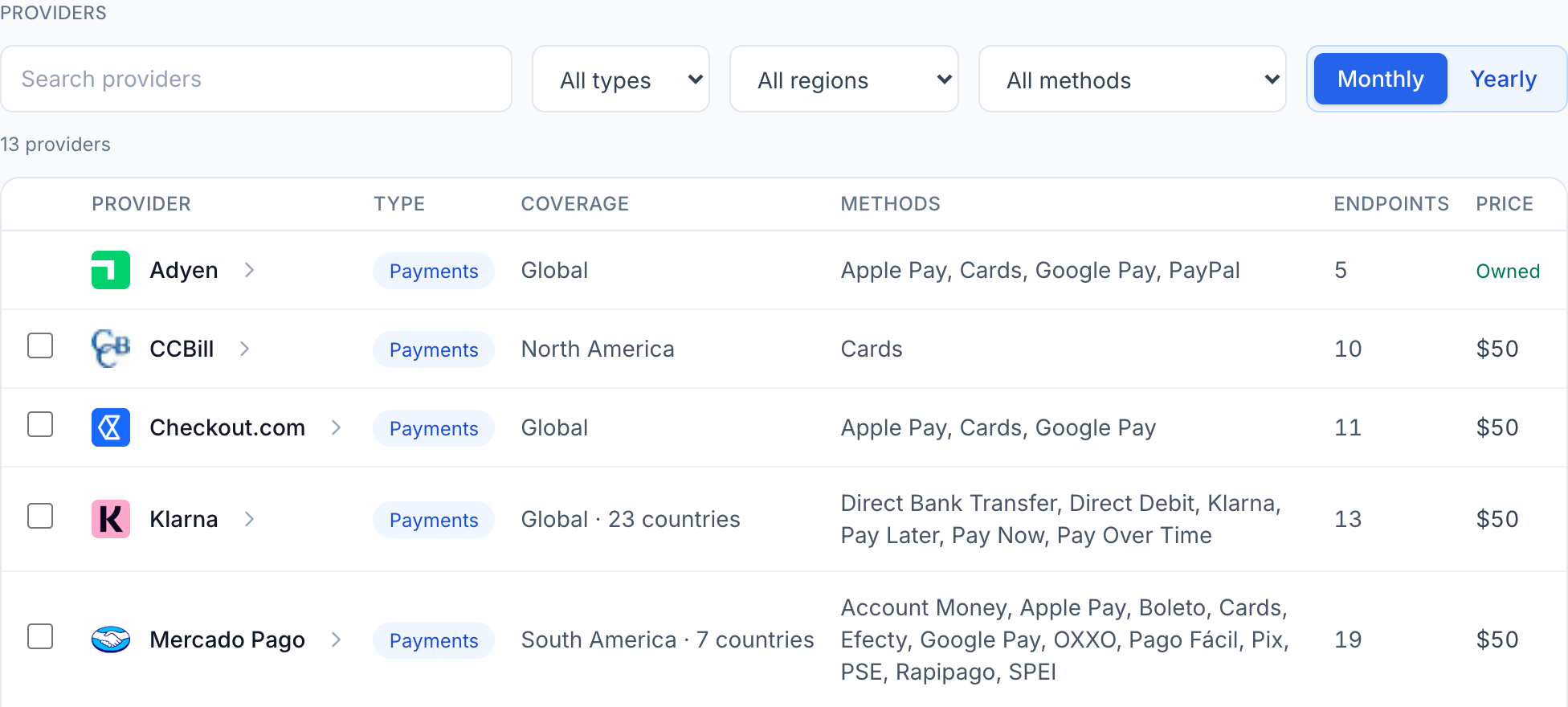
Task: Click the Adyen provider name
Action: click(x=184, y=270)
